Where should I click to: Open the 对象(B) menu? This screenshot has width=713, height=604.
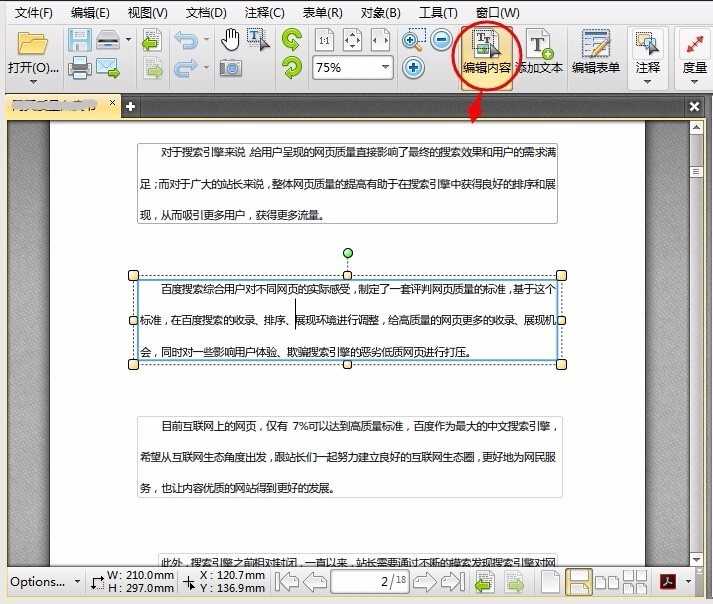[380, 13]
